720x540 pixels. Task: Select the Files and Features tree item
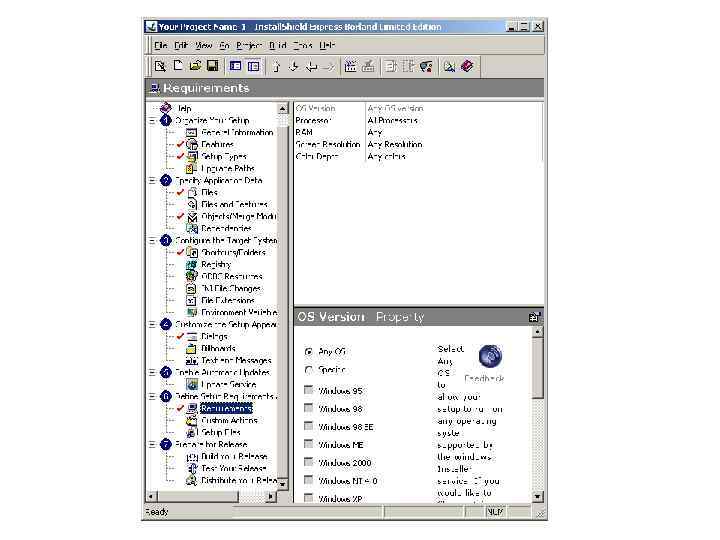point(234,204)
